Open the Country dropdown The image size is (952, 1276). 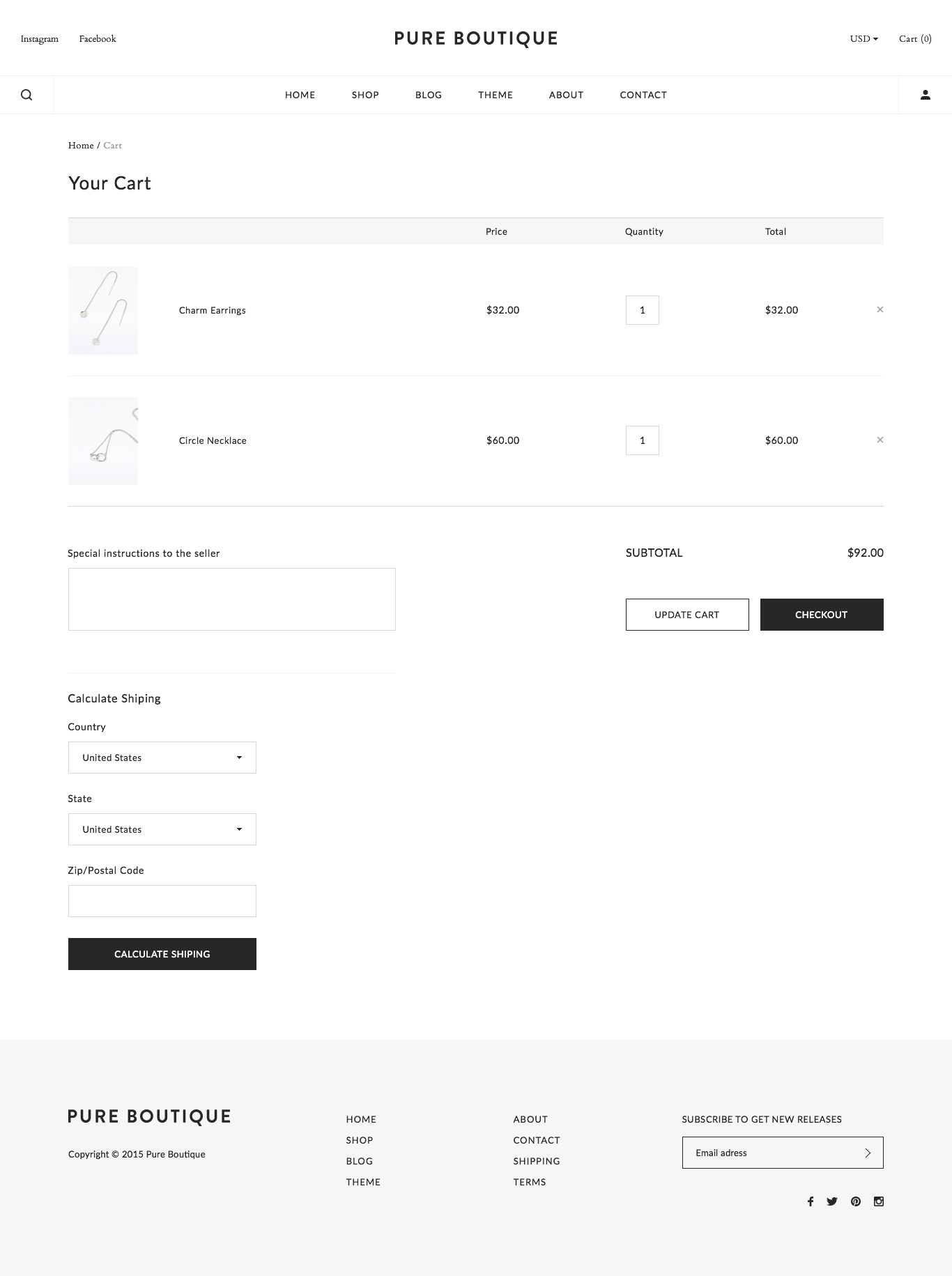[x=162, y=758]
